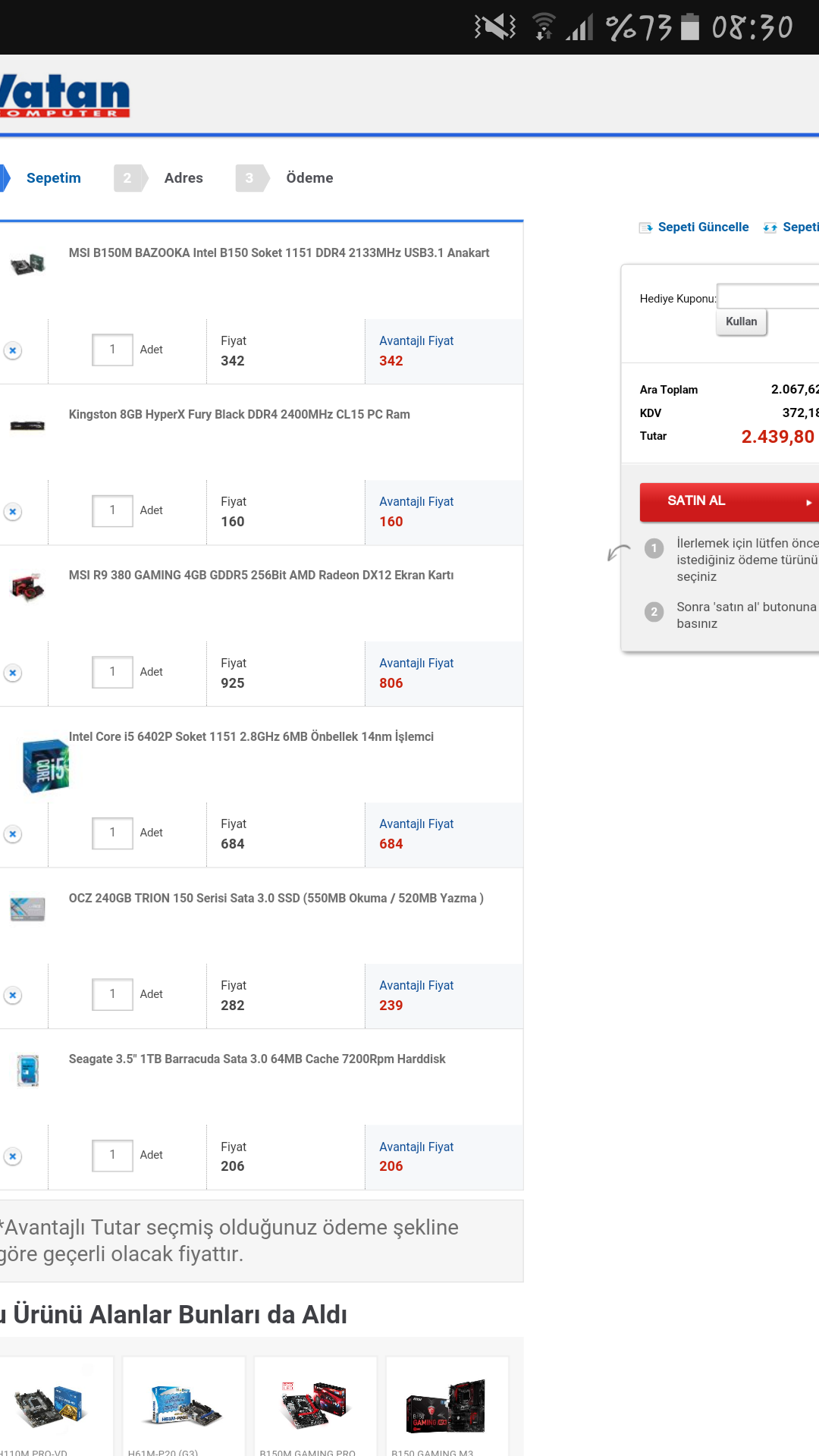819x1456 pixels.
Task: View the B150M GAMING PRO recommended thumbnail
Action: pos(315,1404)
